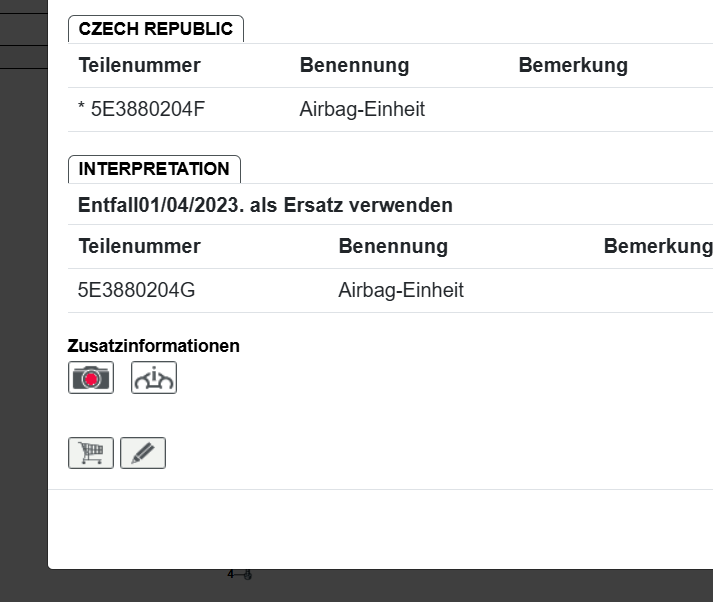Click Airbag-Einheit in the 5E3880204G row
Viewport: 713px width, 602px height.
pyautogui.click(x=401, y=291)
